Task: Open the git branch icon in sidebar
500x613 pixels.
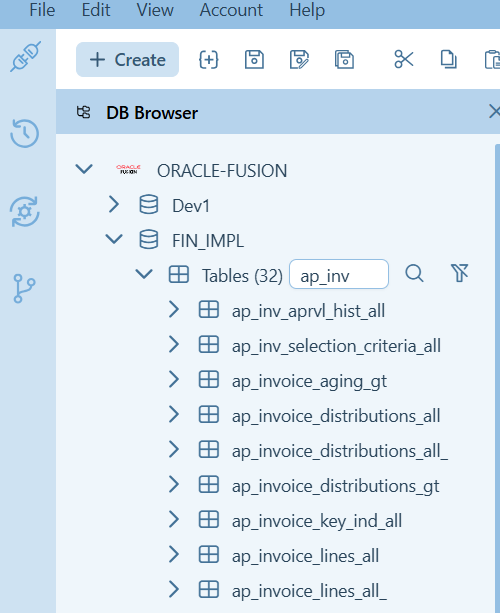Action: [x=24, y=289]
